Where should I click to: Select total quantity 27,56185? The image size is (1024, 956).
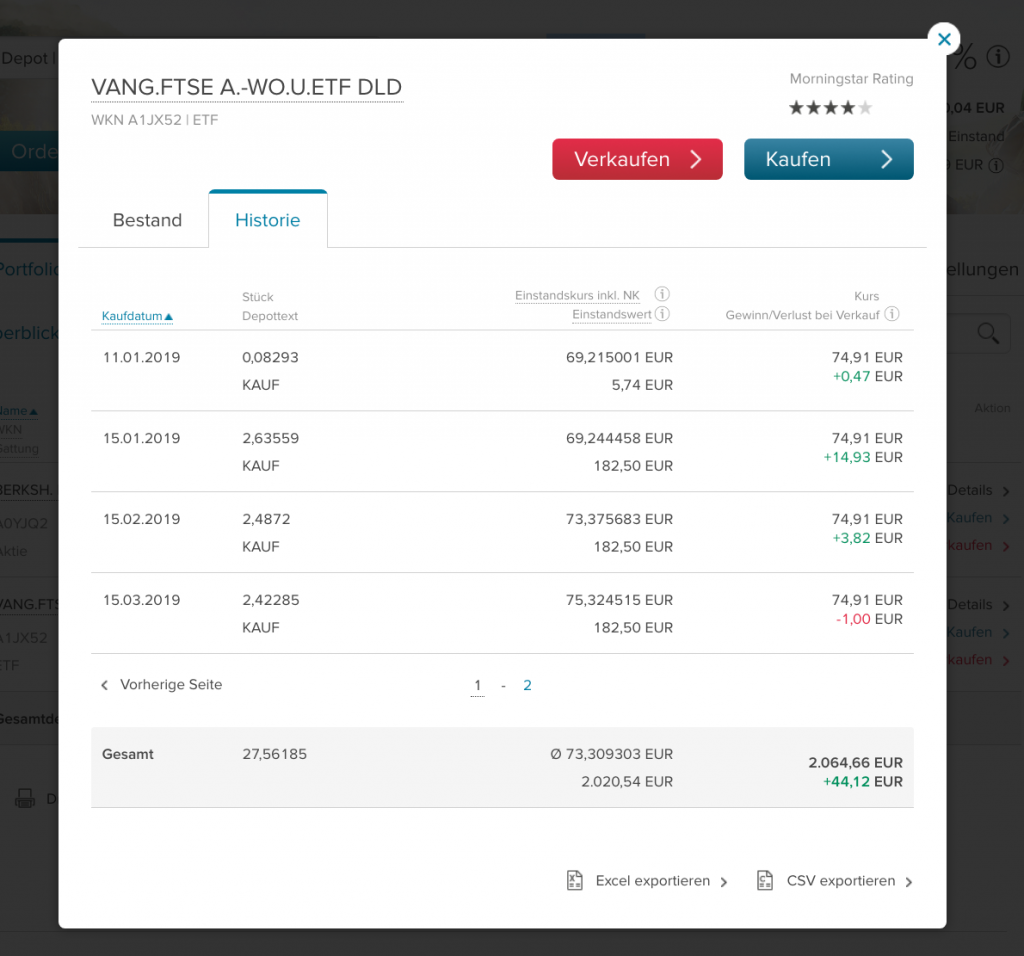pos(274,754)
